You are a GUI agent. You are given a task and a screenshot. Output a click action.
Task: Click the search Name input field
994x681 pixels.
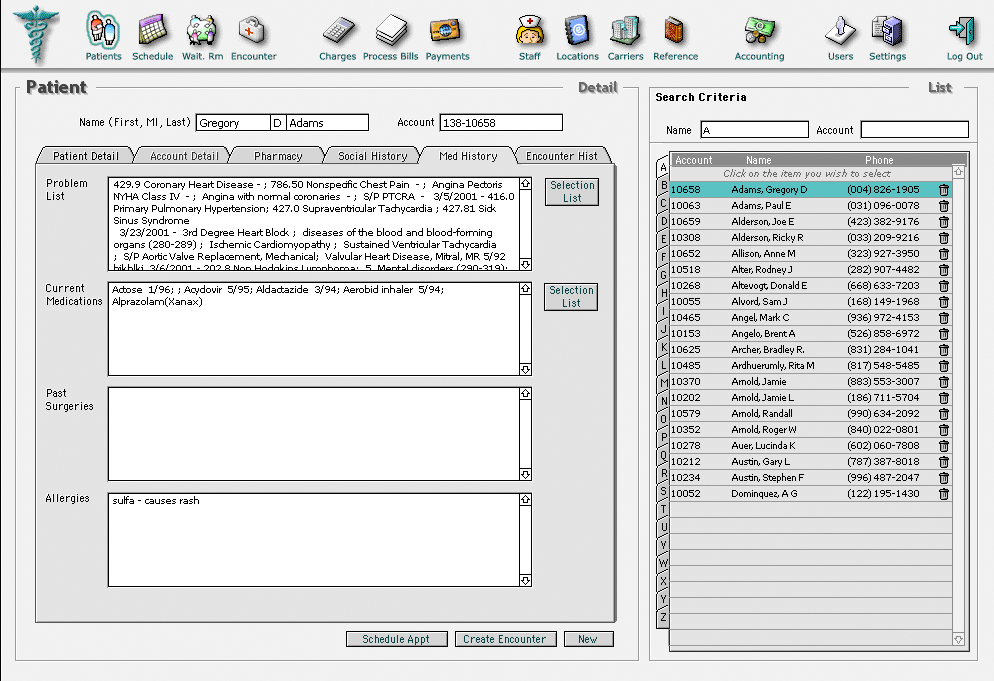pos(754,130)
